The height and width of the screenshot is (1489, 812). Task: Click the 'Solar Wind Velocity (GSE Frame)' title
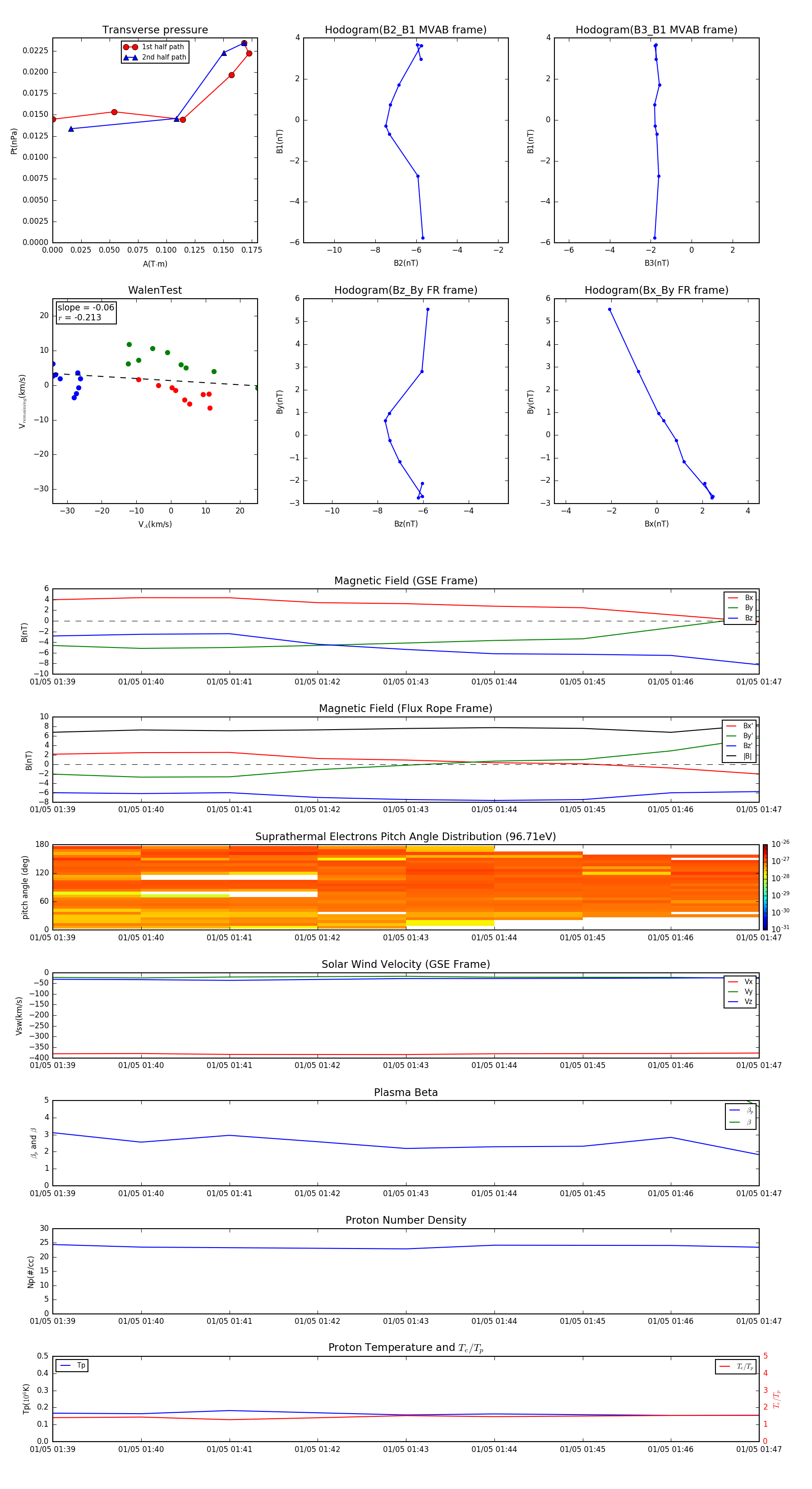pyautogui.click(x=406, y=965)
